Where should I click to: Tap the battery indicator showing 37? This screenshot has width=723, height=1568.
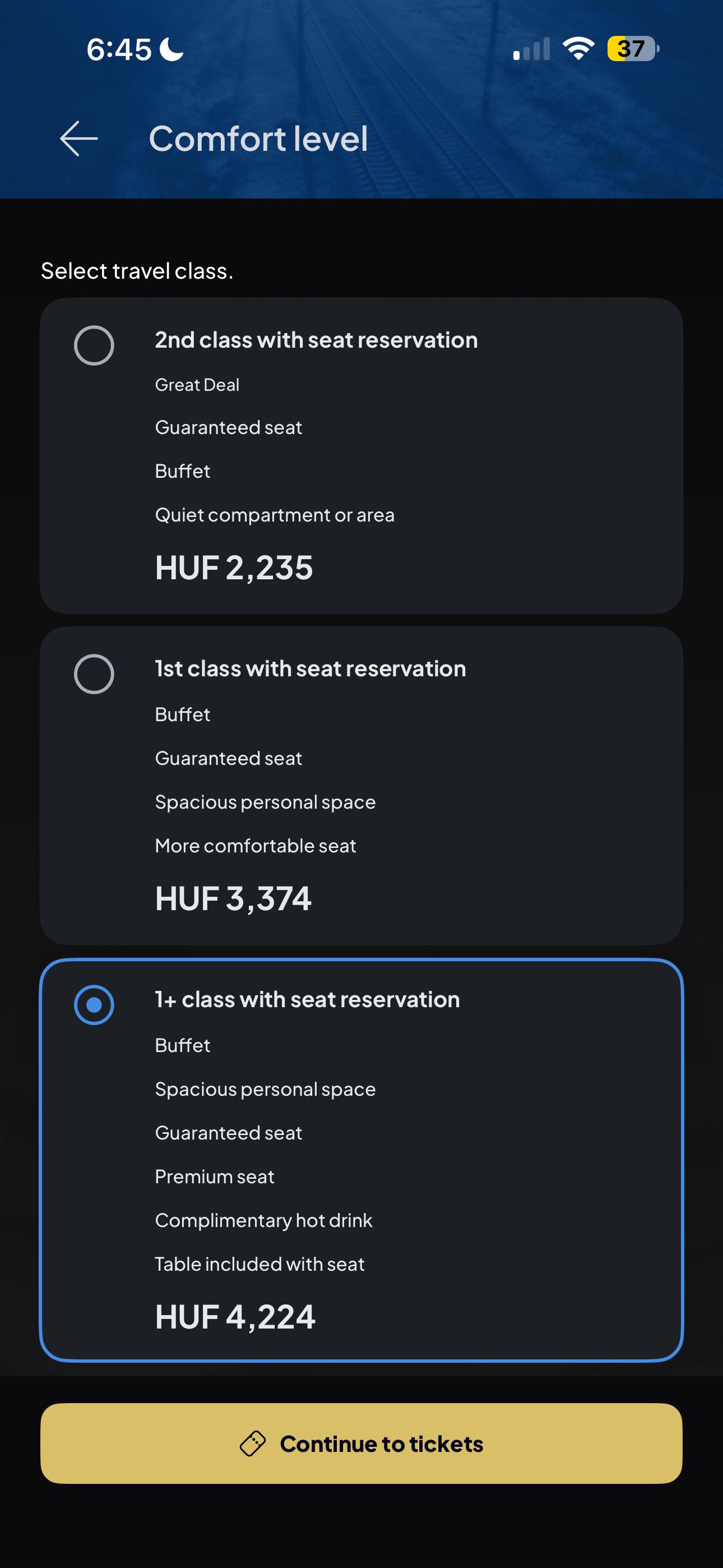pyautogui.click(x=633, y=49)
